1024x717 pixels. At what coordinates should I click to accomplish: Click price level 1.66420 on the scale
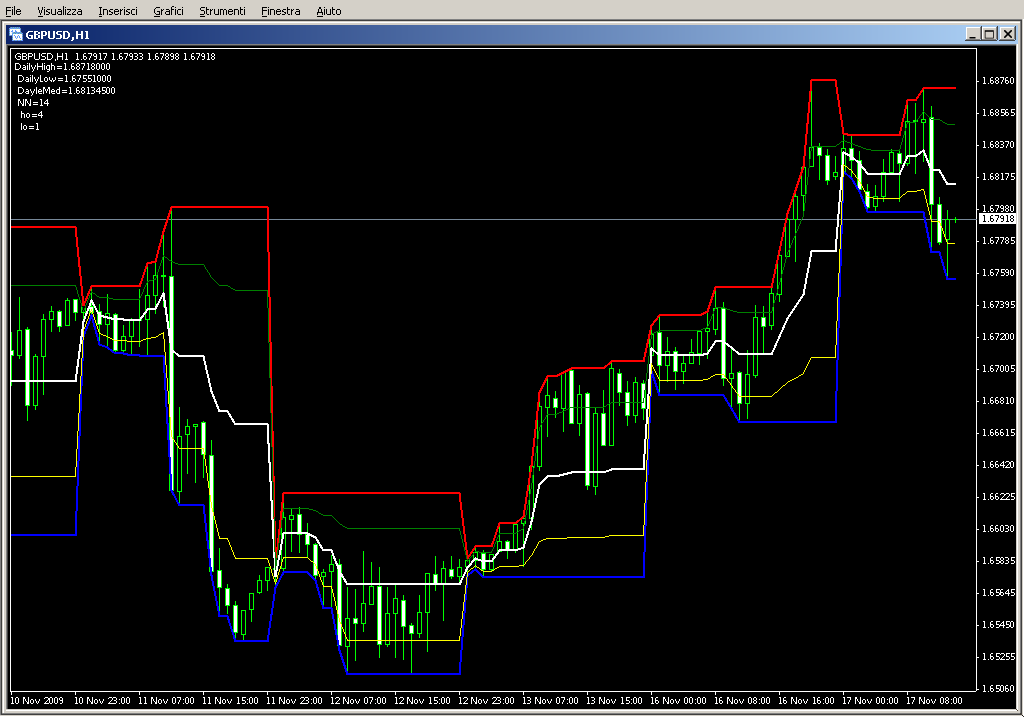click(999, 464)
